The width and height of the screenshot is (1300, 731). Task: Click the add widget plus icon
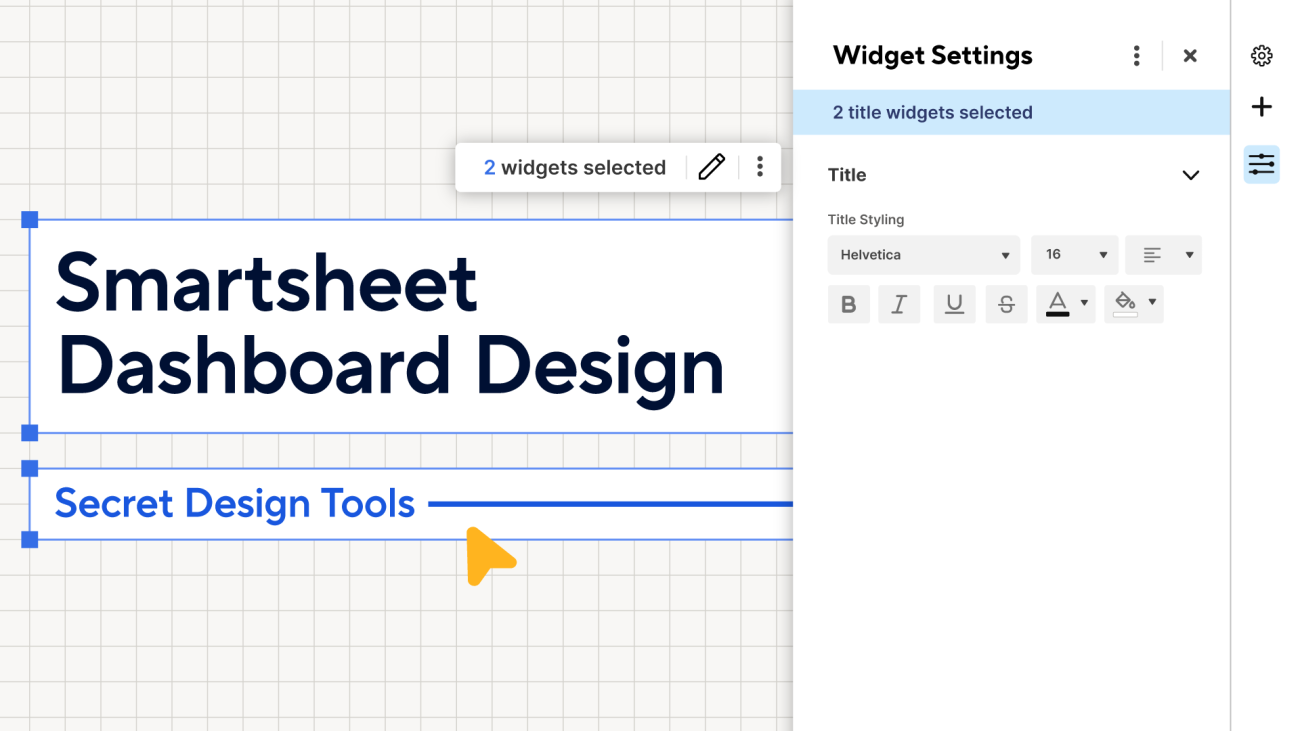[1261, 106]
